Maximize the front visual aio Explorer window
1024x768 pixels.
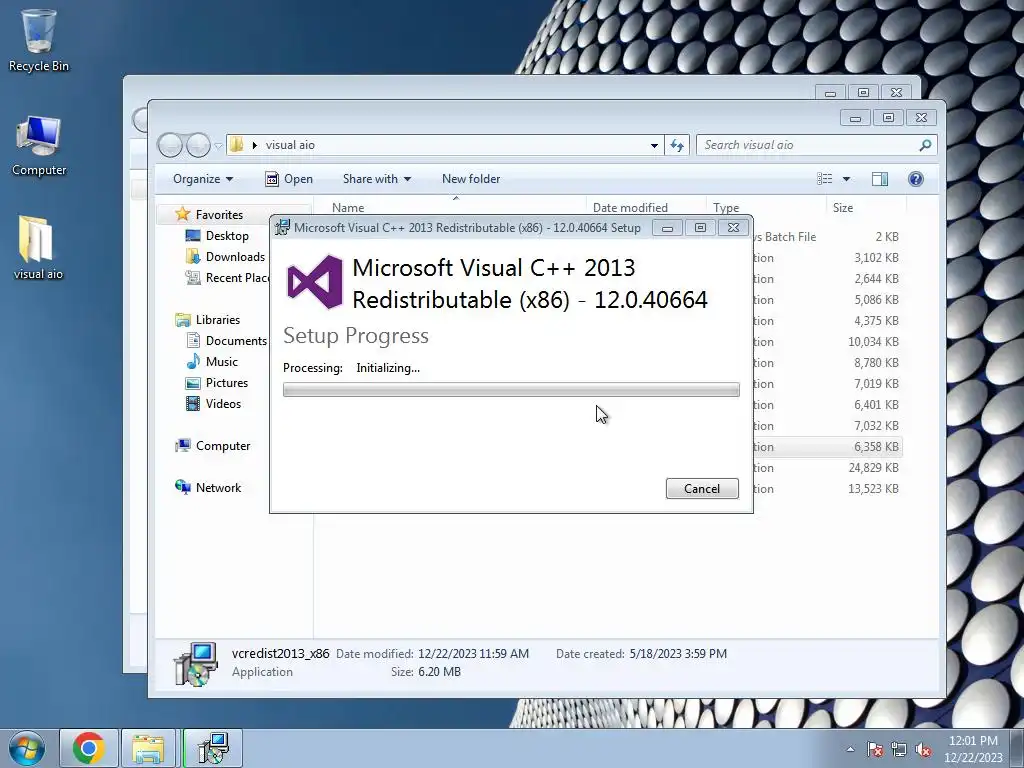point(888,118)
